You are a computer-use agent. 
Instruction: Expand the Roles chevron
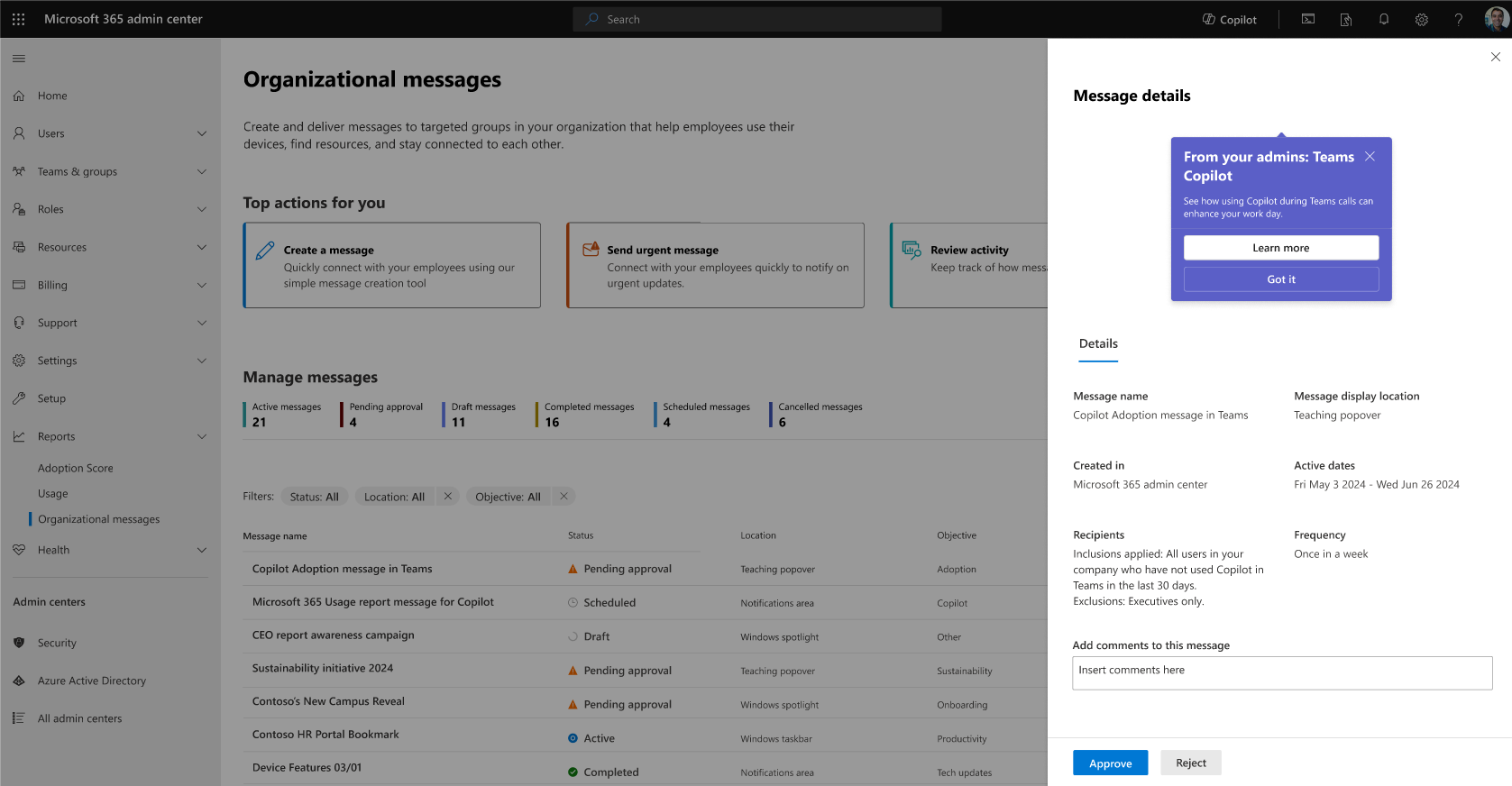tap(202, 209)
